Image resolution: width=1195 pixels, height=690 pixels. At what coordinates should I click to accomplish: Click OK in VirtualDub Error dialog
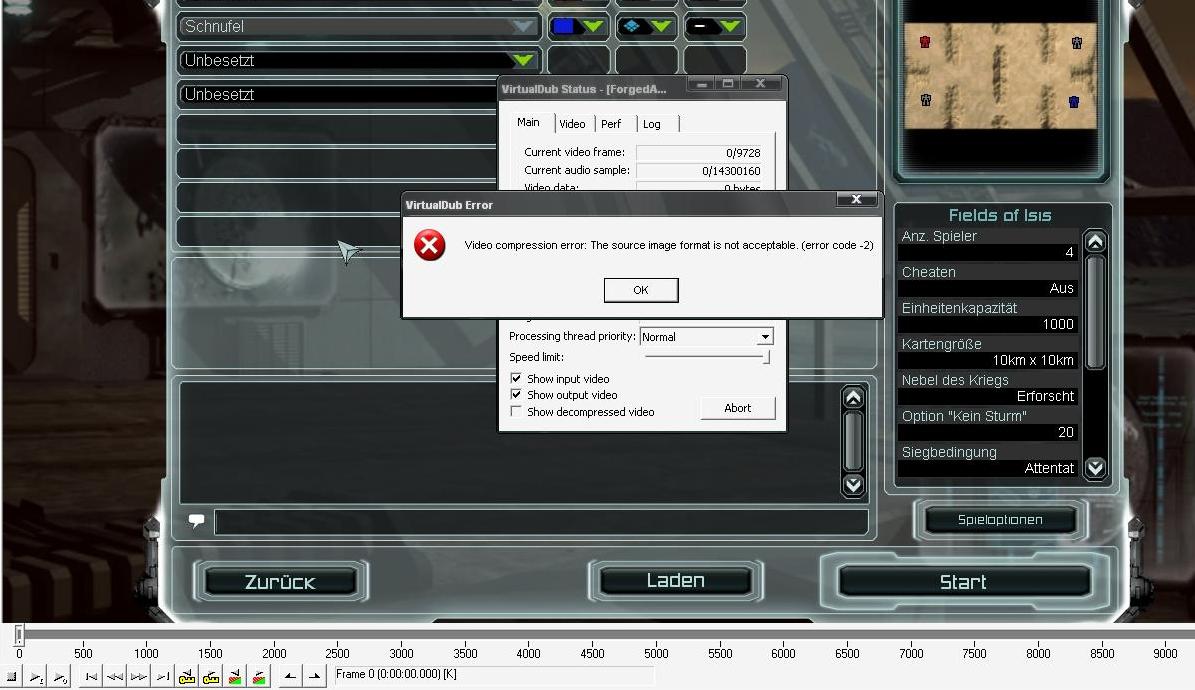click(641, 290)
